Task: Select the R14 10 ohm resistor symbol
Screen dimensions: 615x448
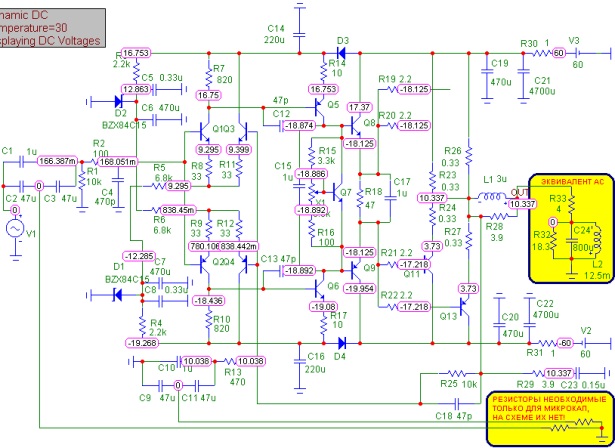Action: click(x=324, y=71)
